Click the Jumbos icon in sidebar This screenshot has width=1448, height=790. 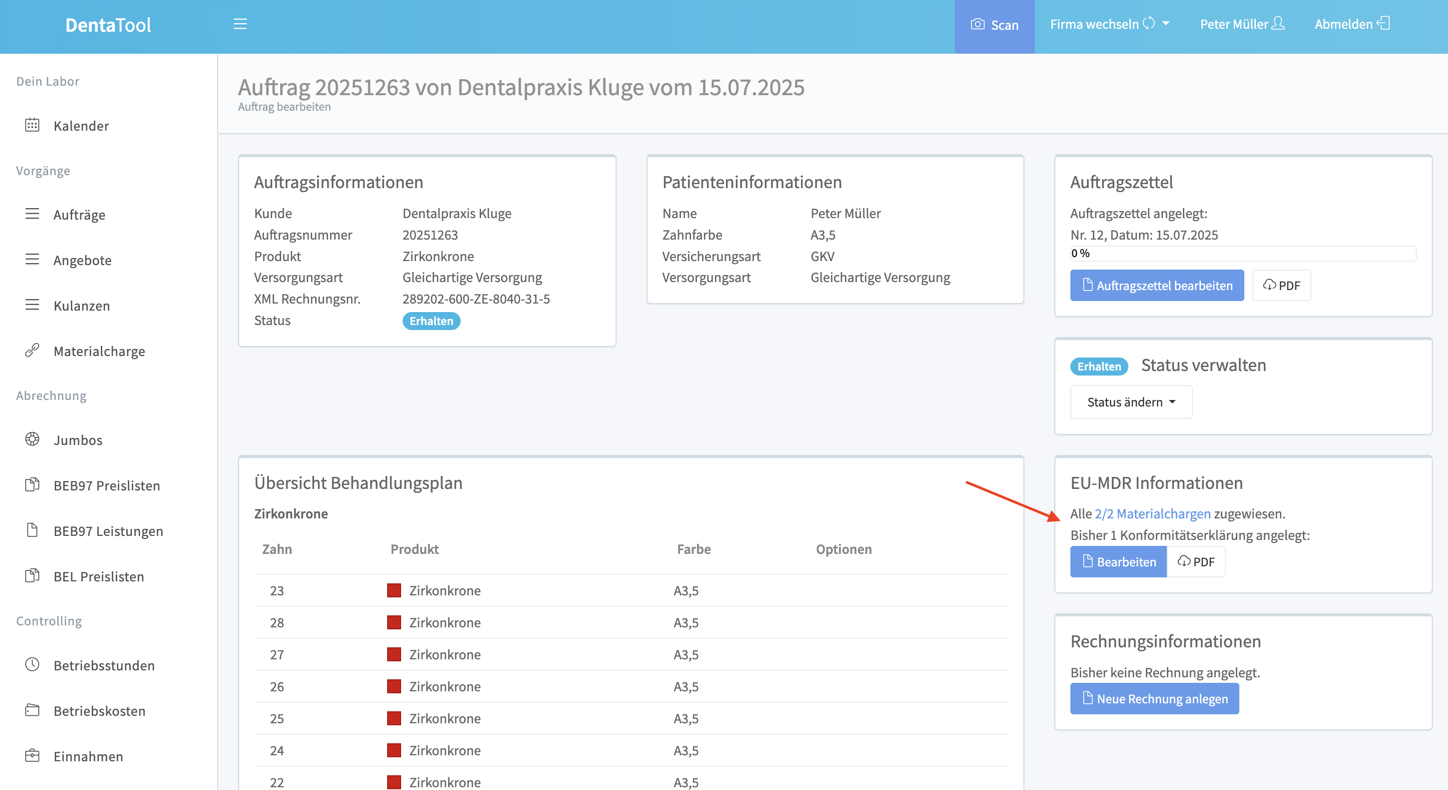coord(32,439)
